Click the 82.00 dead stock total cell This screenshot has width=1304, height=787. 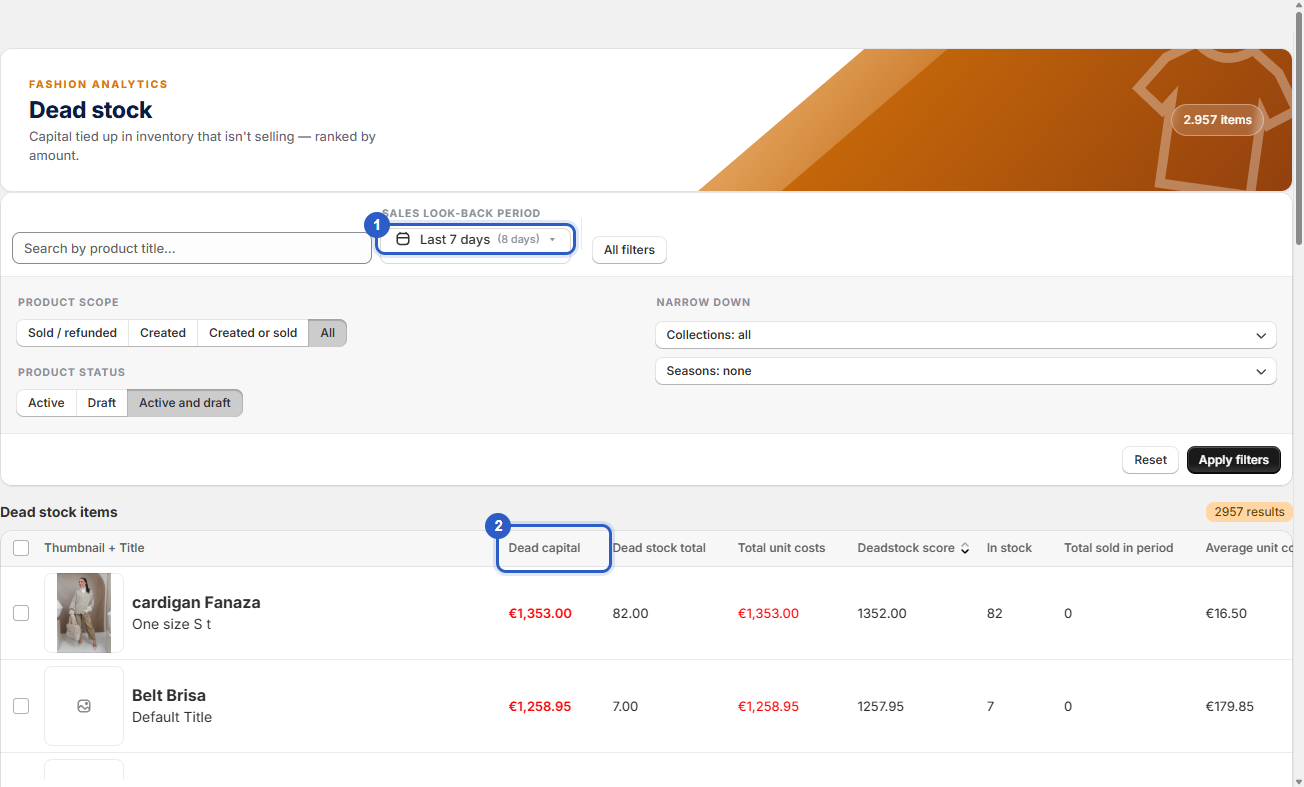click(630, 613)
